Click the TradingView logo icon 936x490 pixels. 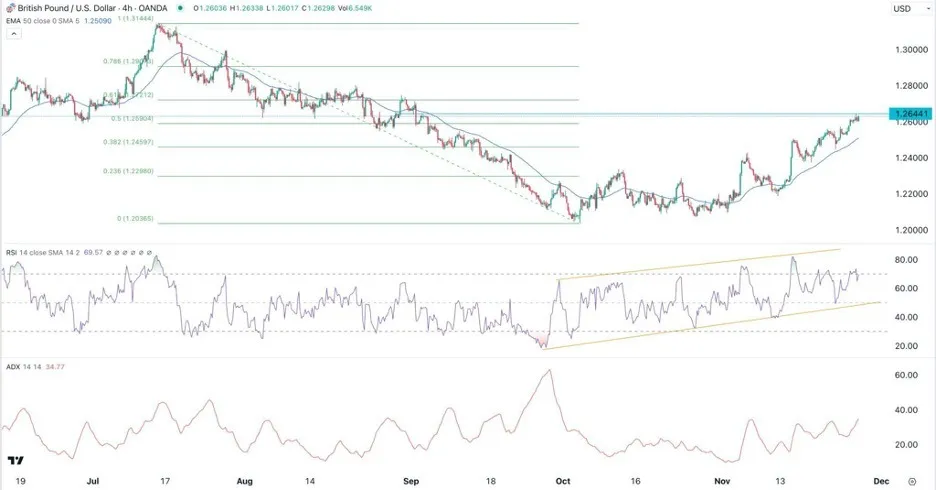point(16,460)
